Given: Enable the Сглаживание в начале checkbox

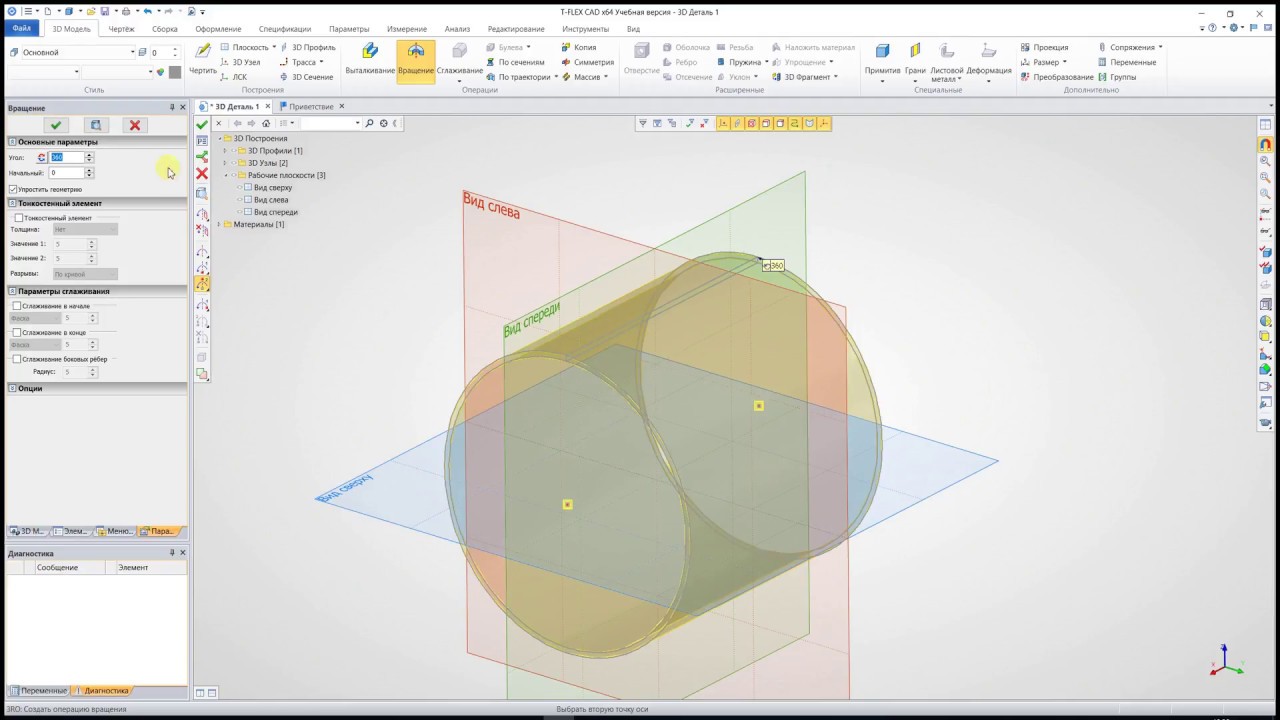Looking at the screenshot, I should (x=17, y=306).
